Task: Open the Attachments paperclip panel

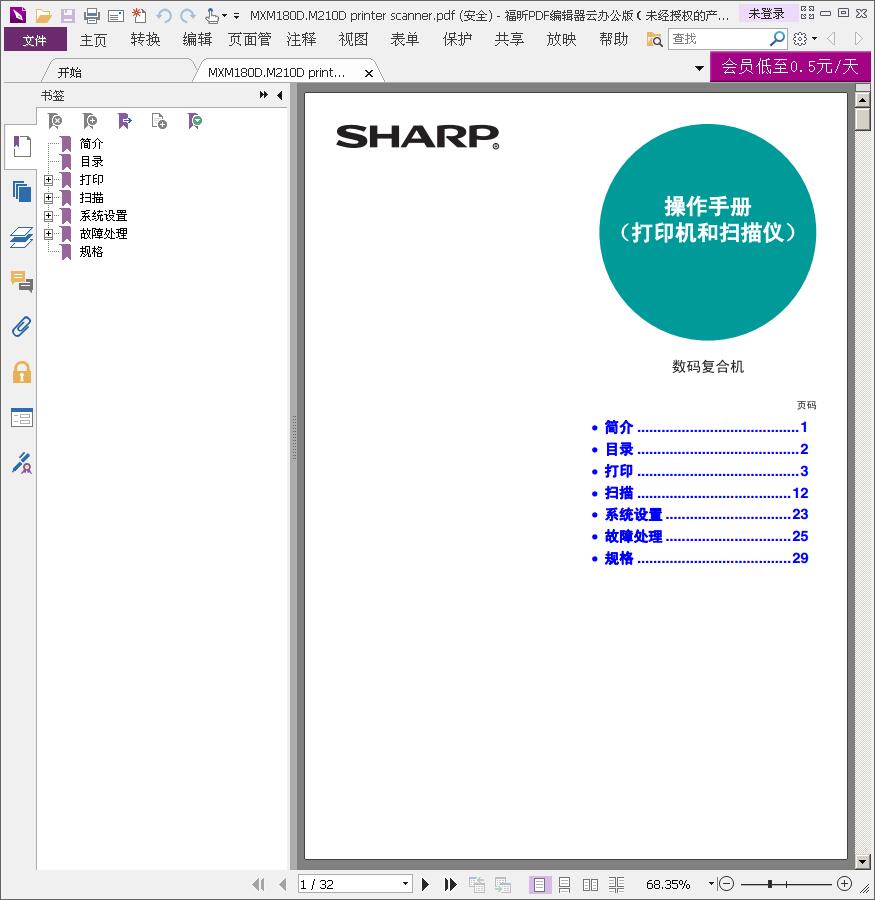Action: click(x=22, y=327)
